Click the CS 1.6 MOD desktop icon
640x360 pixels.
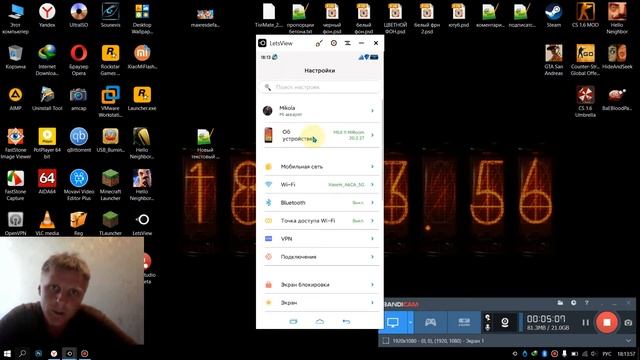(585, 16)
